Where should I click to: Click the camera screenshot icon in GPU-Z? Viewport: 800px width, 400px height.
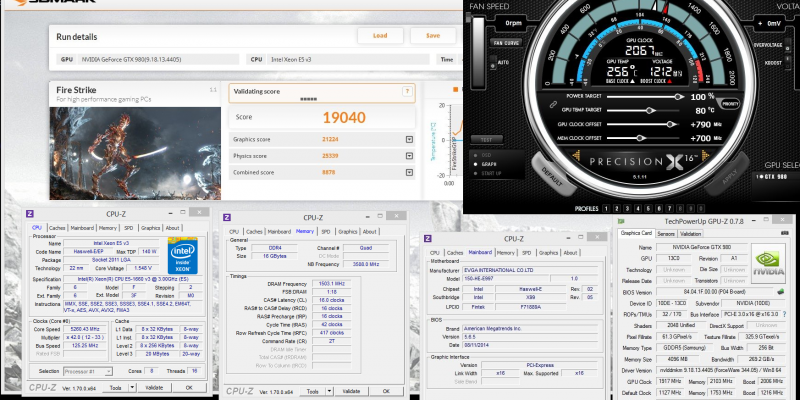tap(784, 233)
